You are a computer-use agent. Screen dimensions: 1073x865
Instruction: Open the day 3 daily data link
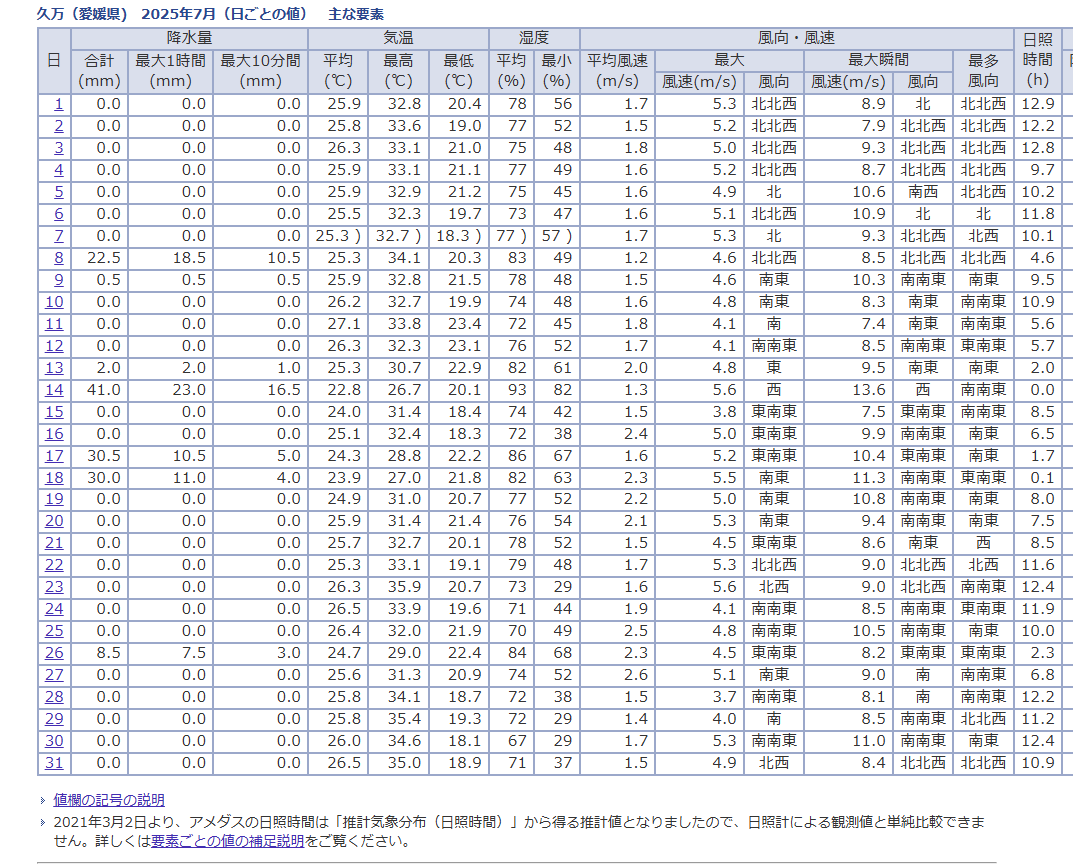tap(58, 148)
